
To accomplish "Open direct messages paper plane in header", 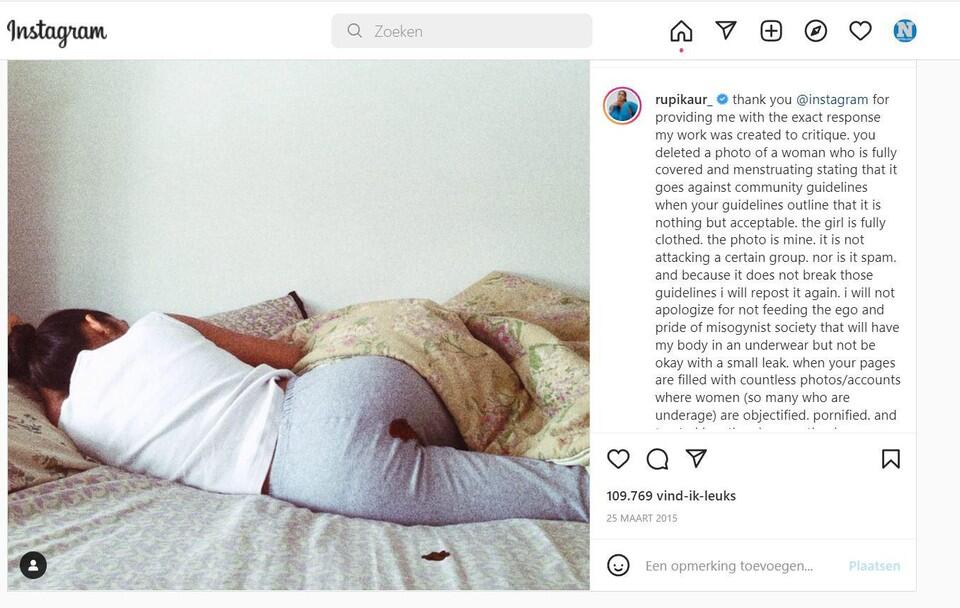I will [x=726, y=30].
